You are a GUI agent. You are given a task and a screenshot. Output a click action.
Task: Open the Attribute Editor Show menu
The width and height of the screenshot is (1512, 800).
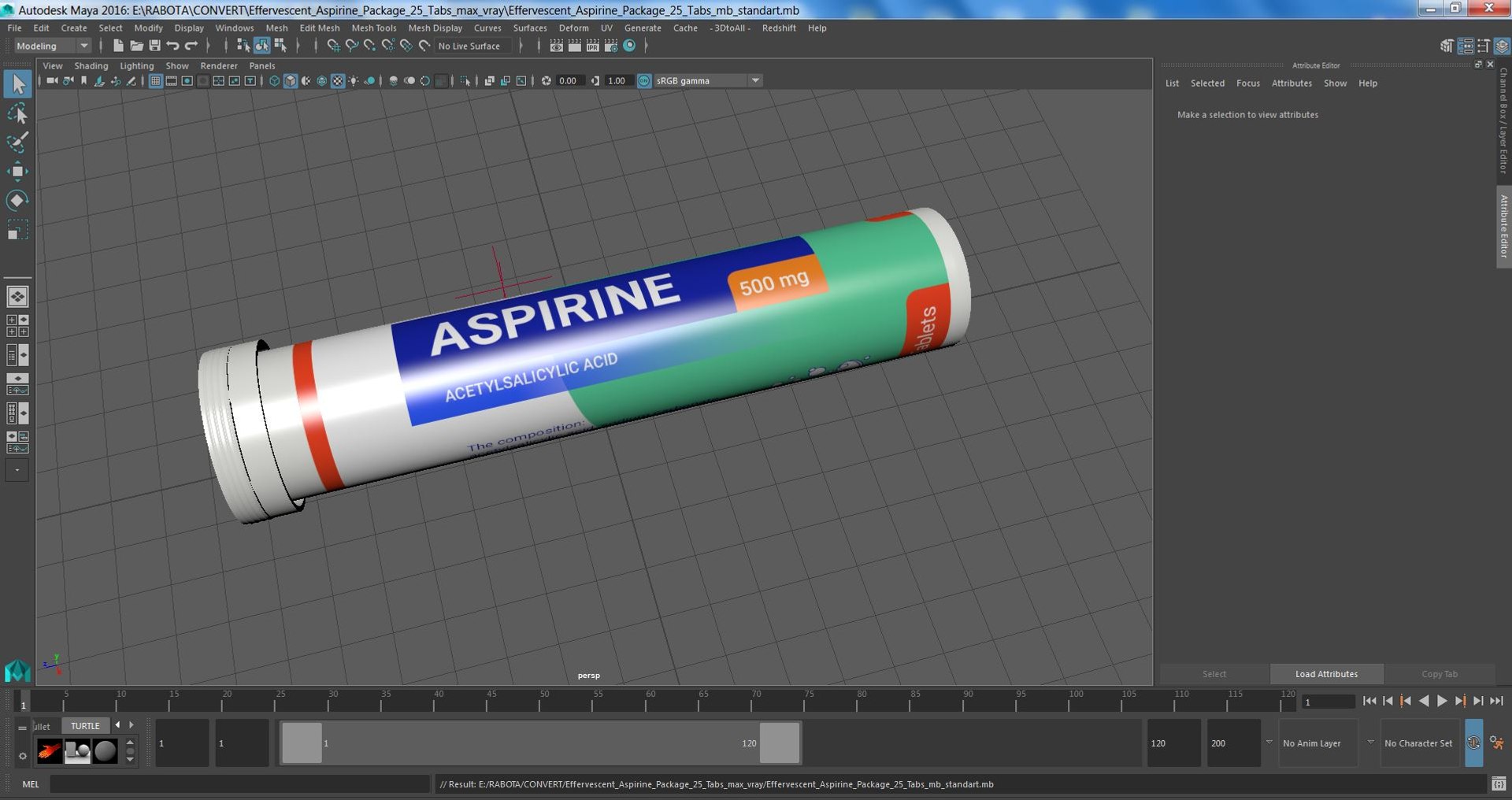click(x=1336, y=83)
